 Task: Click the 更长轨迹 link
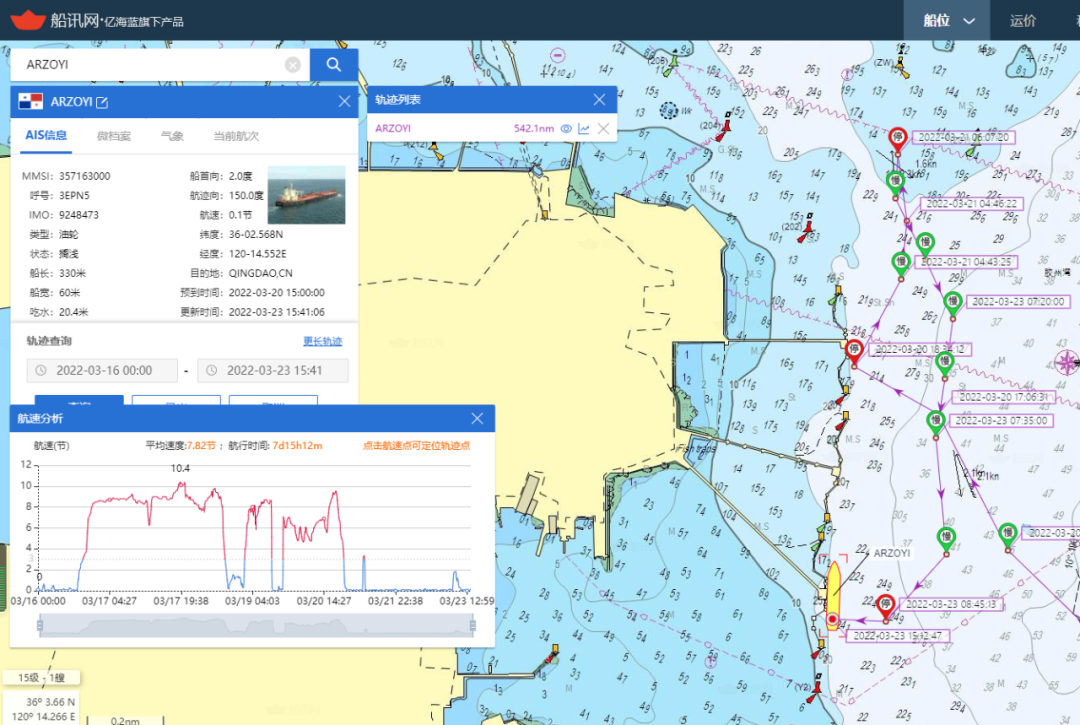coord(322,341)
